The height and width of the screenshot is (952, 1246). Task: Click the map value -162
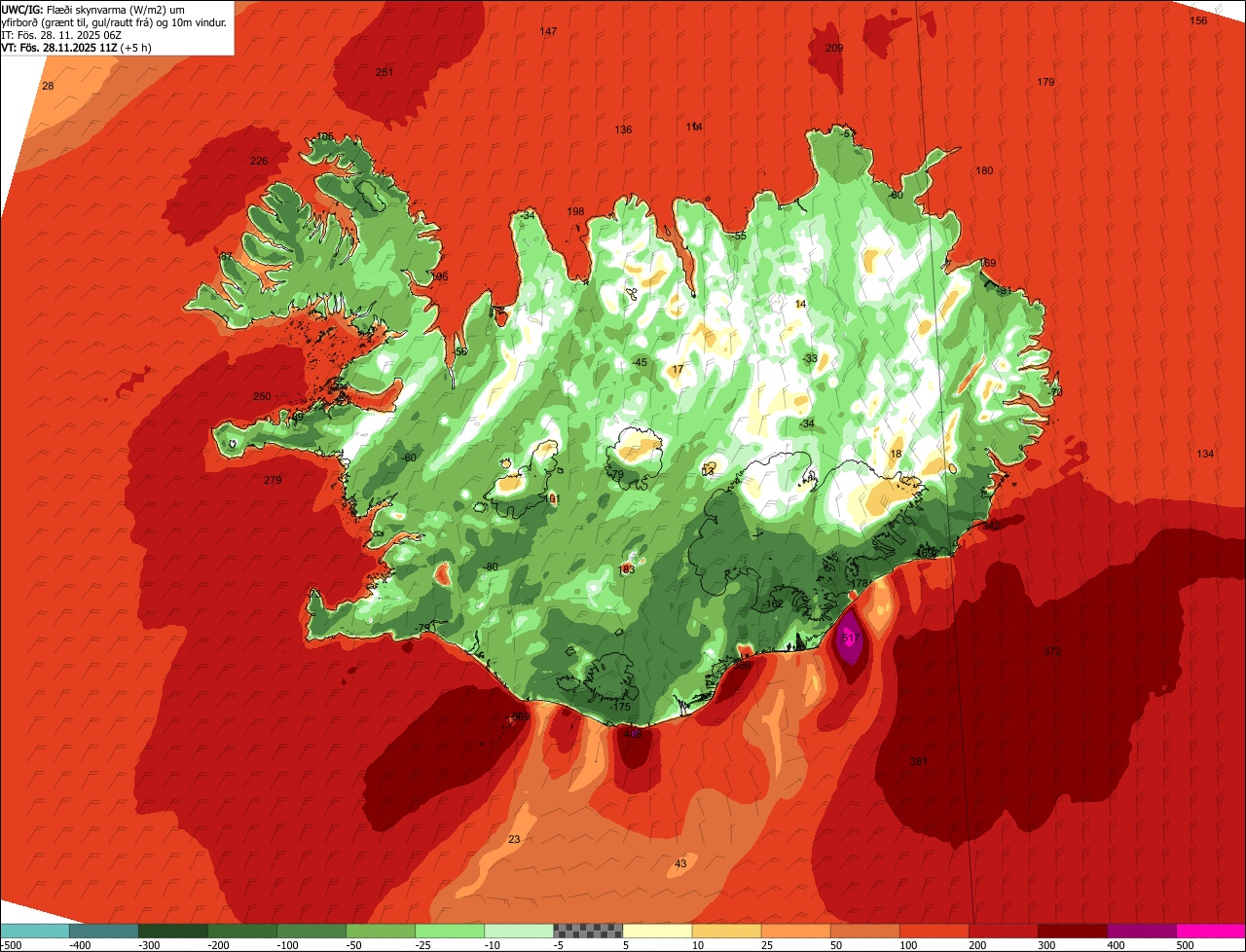click(x=773, y=604)
